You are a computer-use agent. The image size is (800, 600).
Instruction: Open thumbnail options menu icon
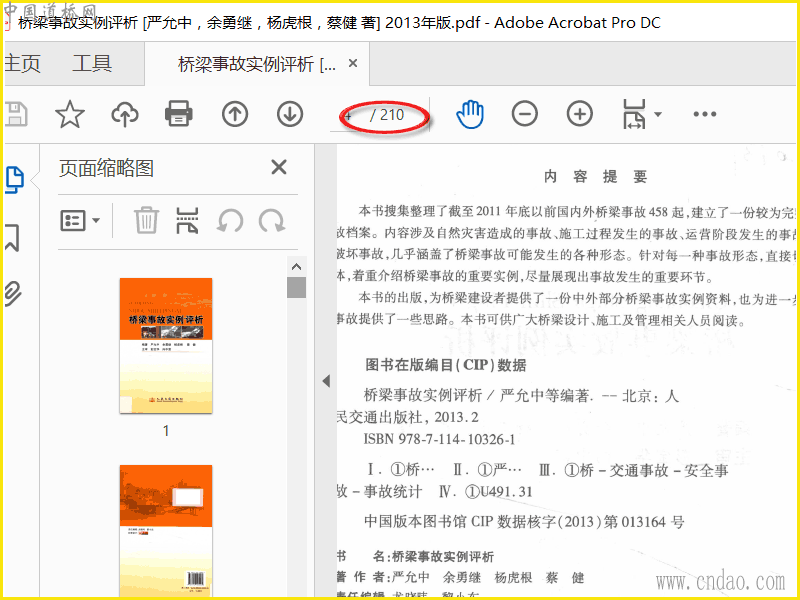[73, 221]
